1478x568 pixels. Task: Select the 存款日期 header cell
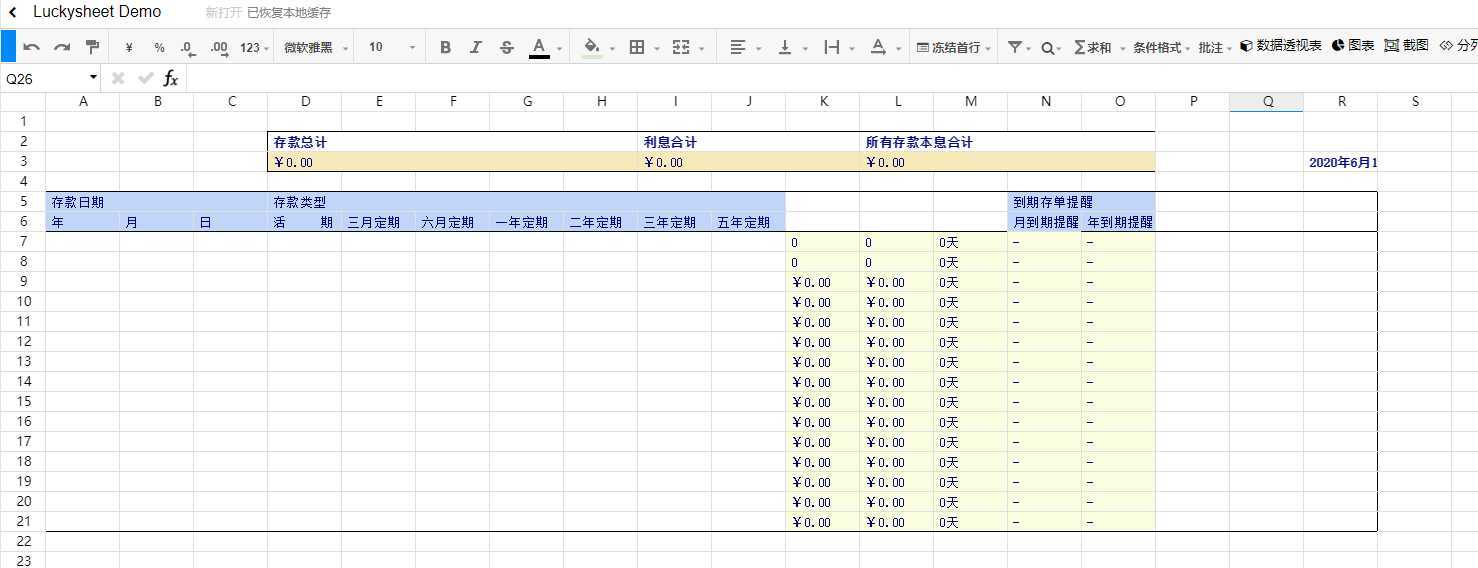[157, 202]
